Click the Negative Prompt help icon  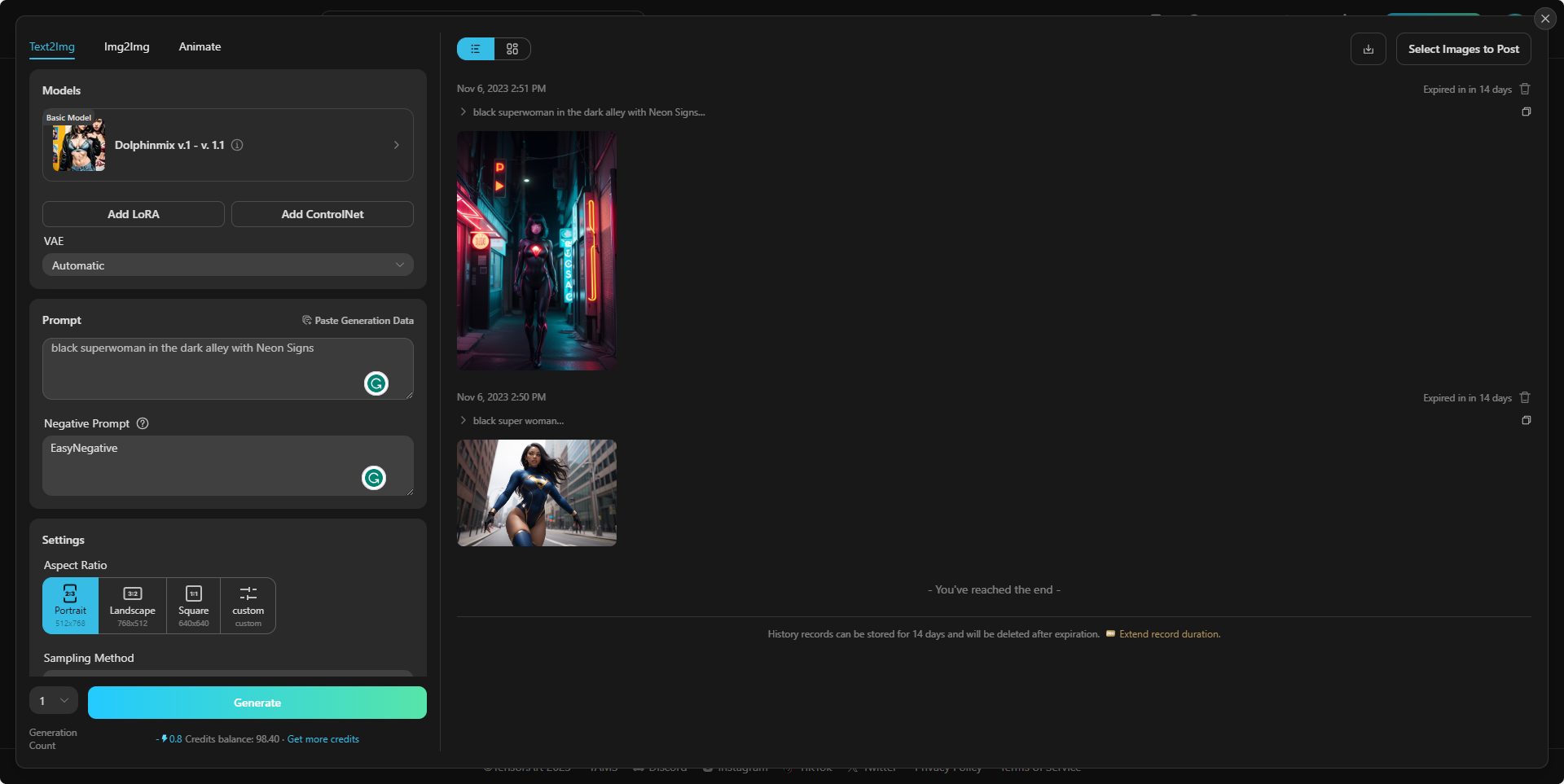(x=143, y=423)
